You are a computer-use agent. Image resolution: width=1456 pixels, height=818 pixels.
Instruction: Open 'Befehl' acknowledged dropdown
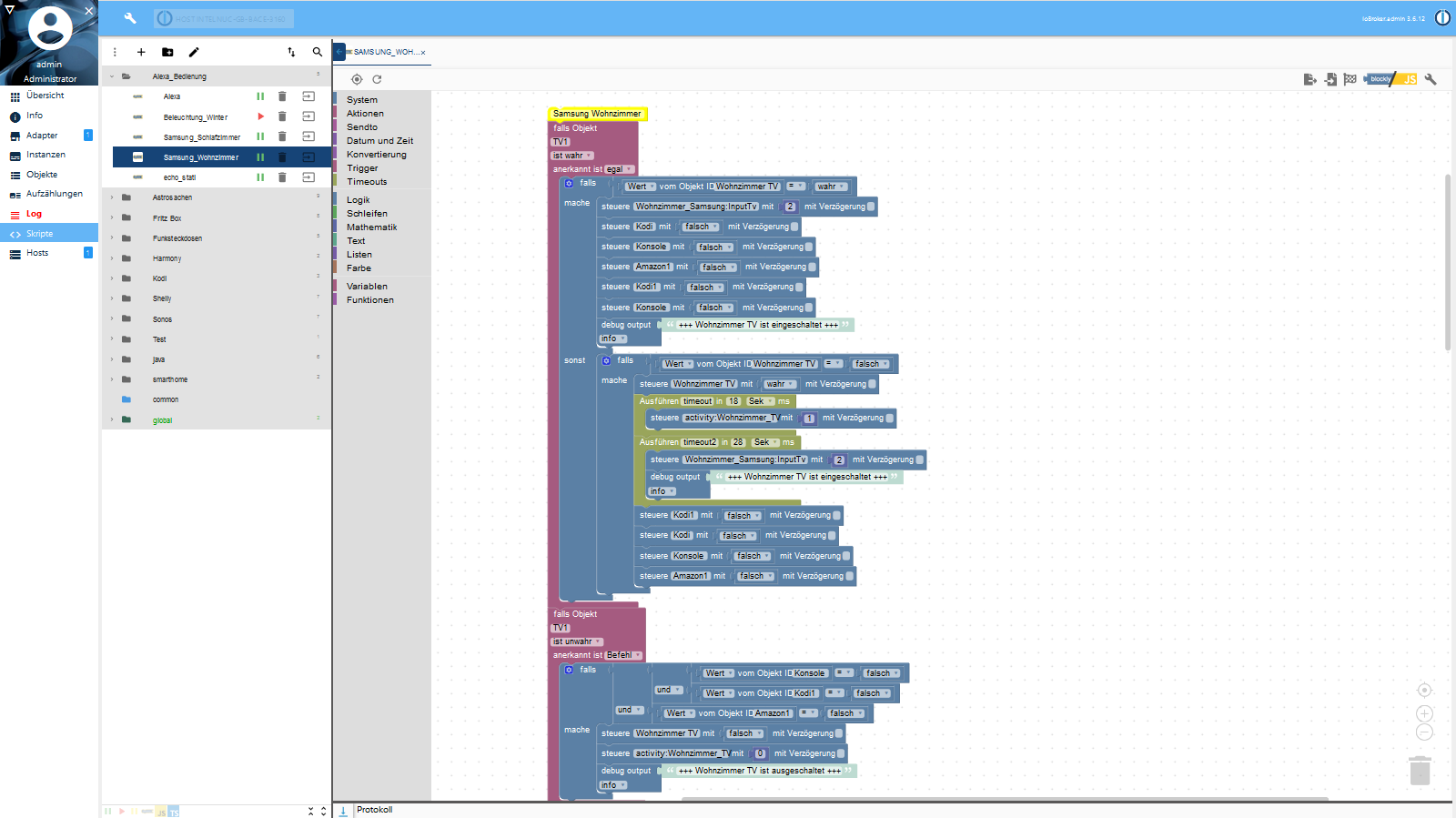click(x=624, y=655)
